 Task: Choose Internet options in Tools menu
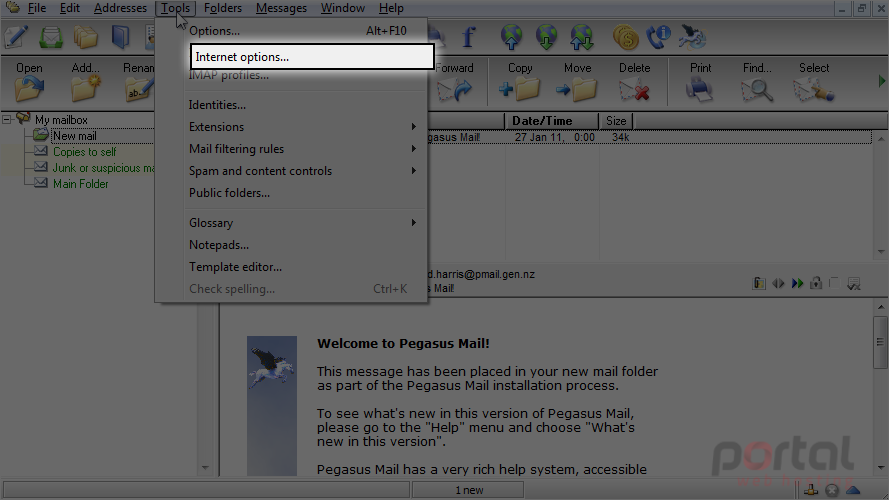312,57
